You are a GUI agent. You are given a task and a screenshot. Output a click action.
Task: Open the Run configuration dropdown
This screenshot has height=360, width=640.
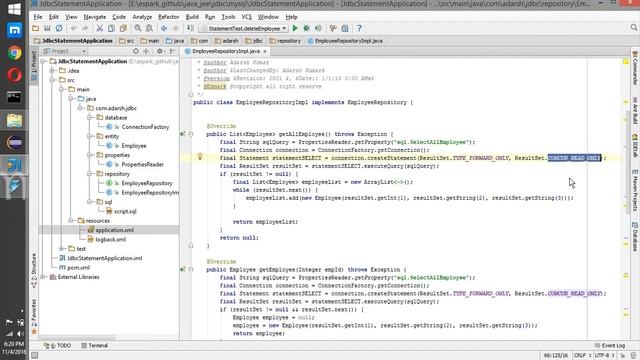(x=244, y=28)
